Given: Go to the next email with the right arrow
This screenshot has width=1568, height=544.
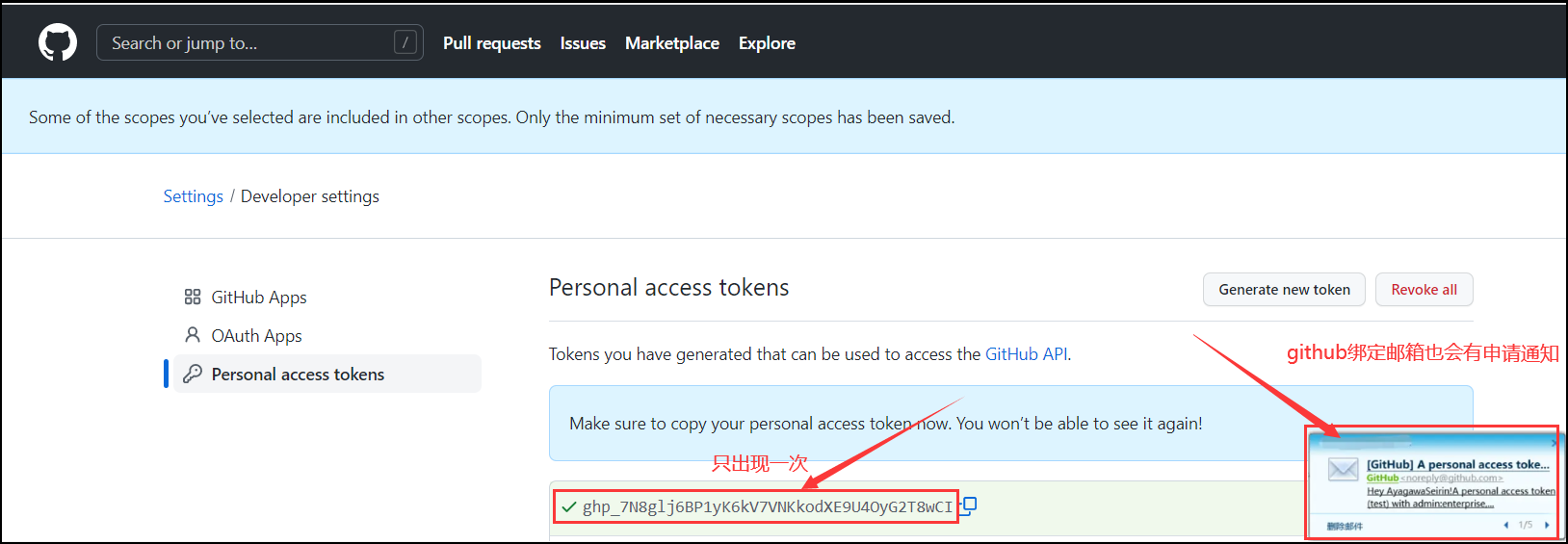Looking at the screenshot, I should point(1547,525).
